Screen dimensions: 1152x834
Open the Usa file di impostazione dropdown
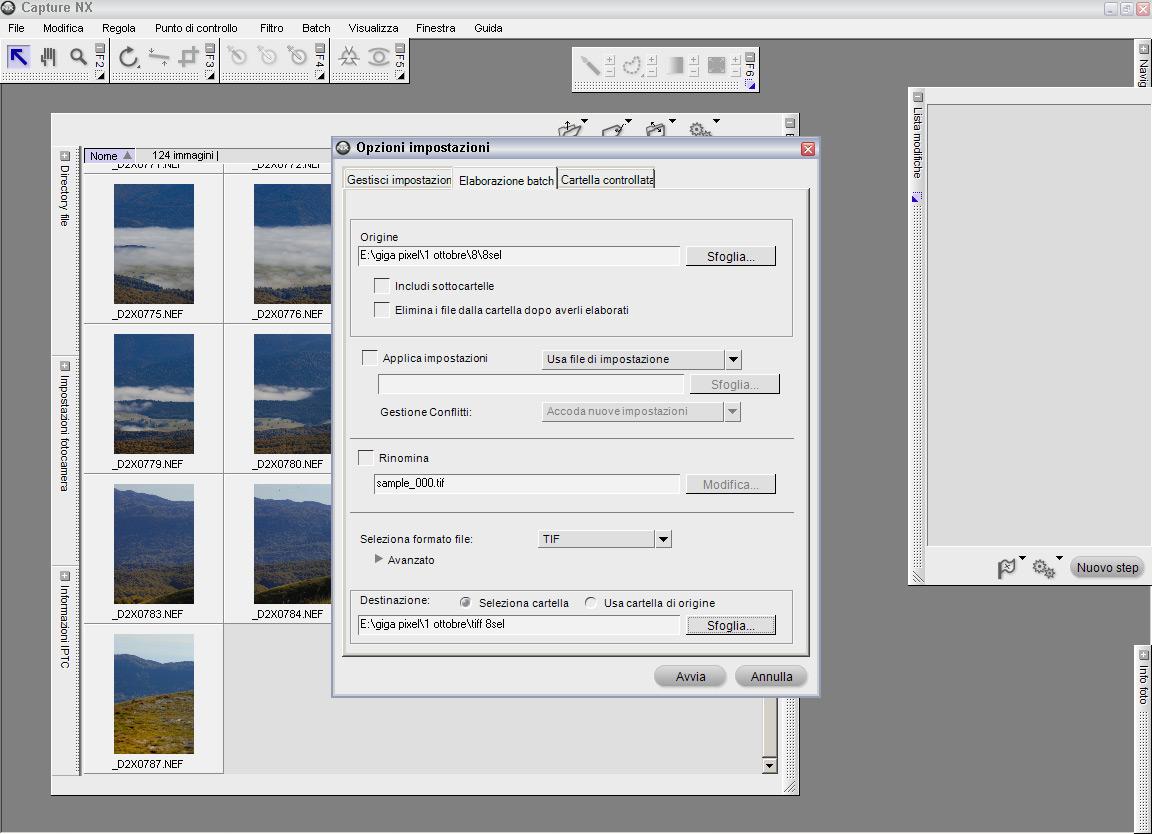click(x=732, y=359)
